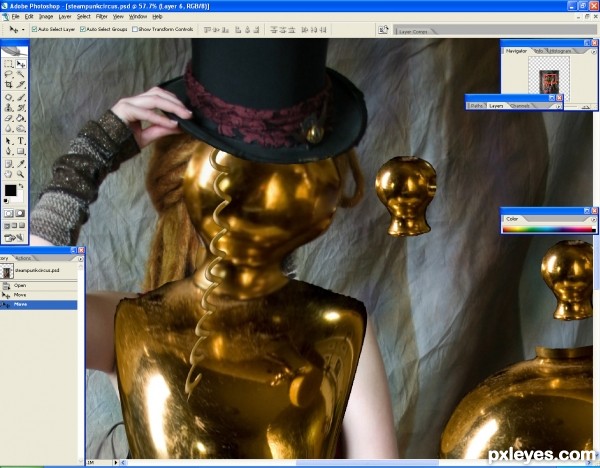Viewport: 600px width, 468px height.
Task: Open the Select menu
Action: click(x=83, y=16)
